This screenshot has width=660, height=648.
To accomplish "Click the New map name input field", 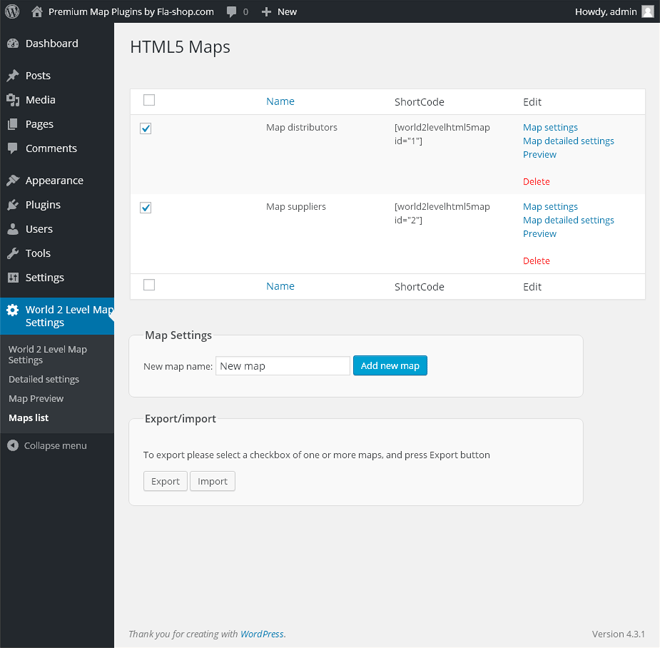I will (282, 366).
